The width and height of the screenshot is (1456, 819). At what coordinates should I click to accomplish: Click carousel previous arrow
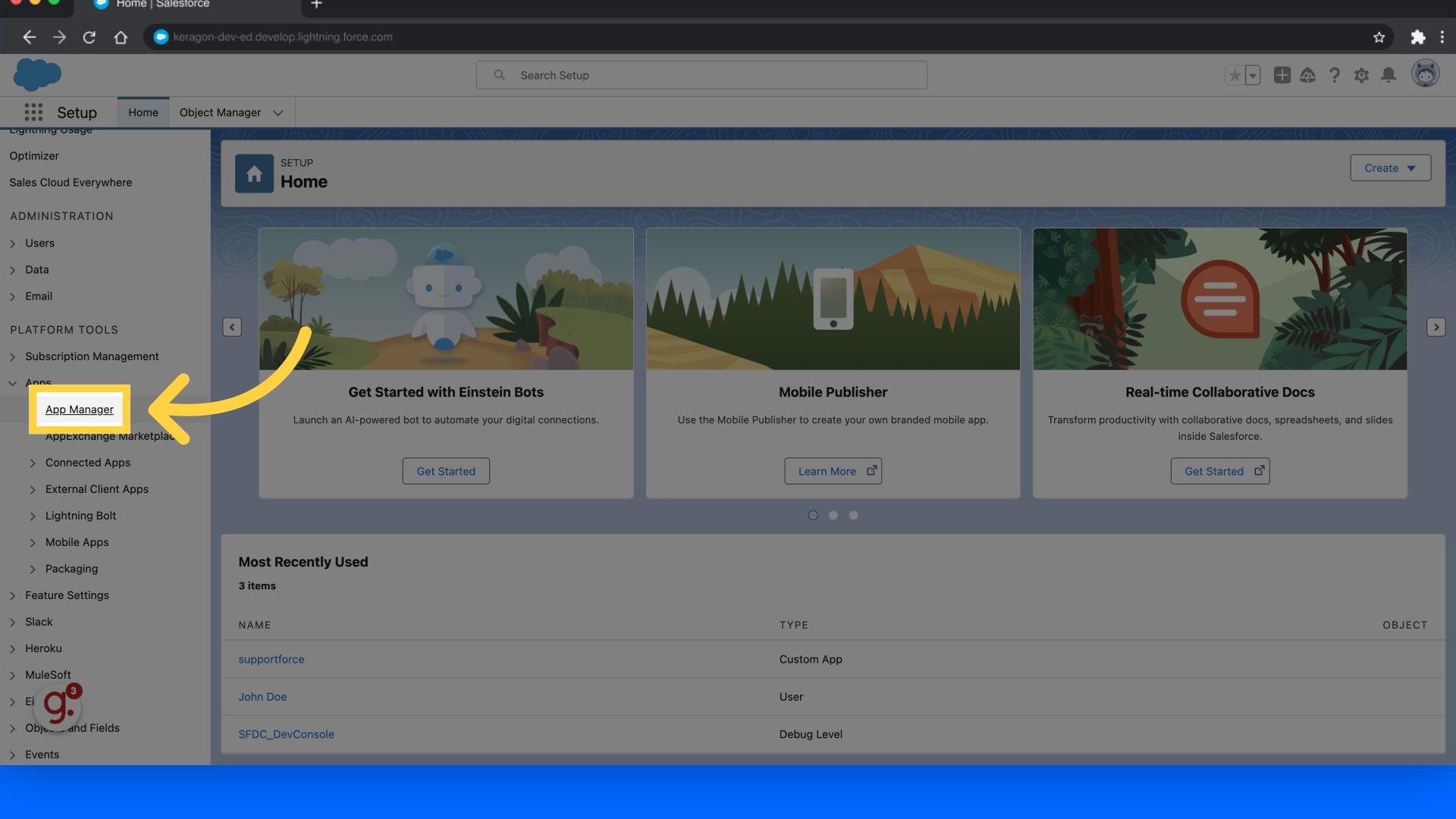(232, 327)
